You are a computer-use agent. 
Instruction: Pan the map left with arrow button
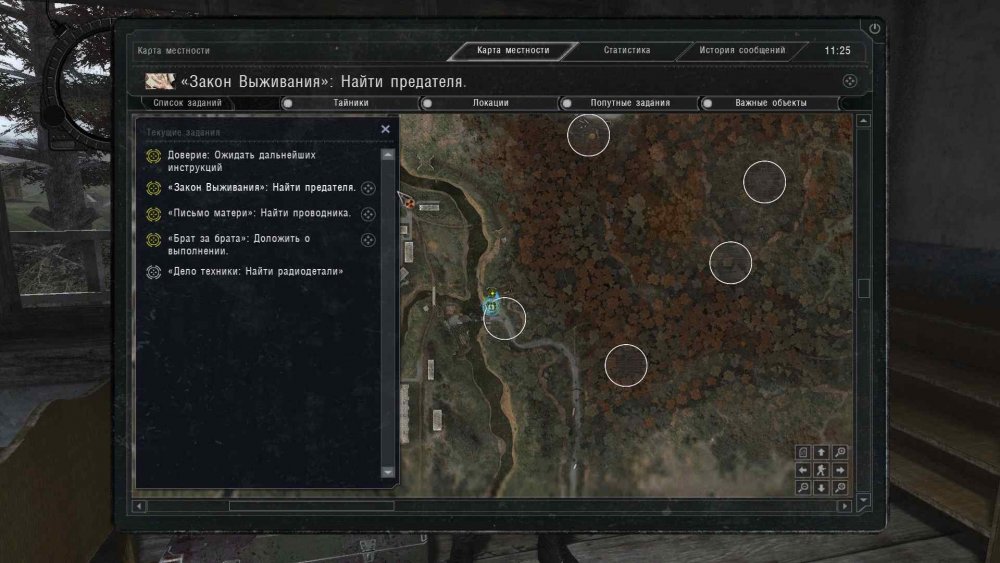pos(803,470)
